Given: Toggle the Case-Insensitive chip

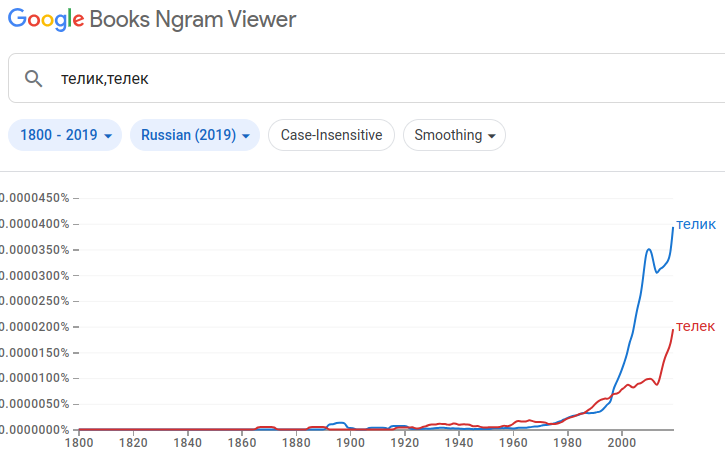Looking at the screenshot, I should (x=331, y=135).
